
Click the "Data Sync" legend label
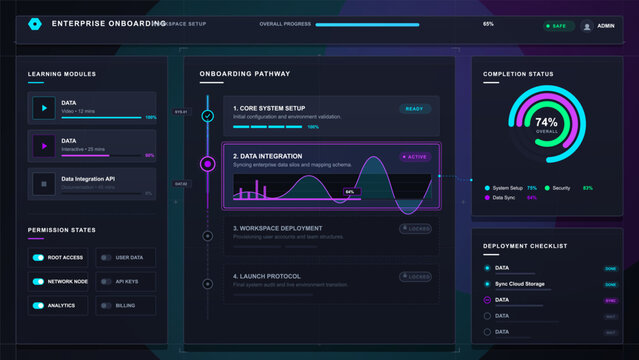(504, 198)
